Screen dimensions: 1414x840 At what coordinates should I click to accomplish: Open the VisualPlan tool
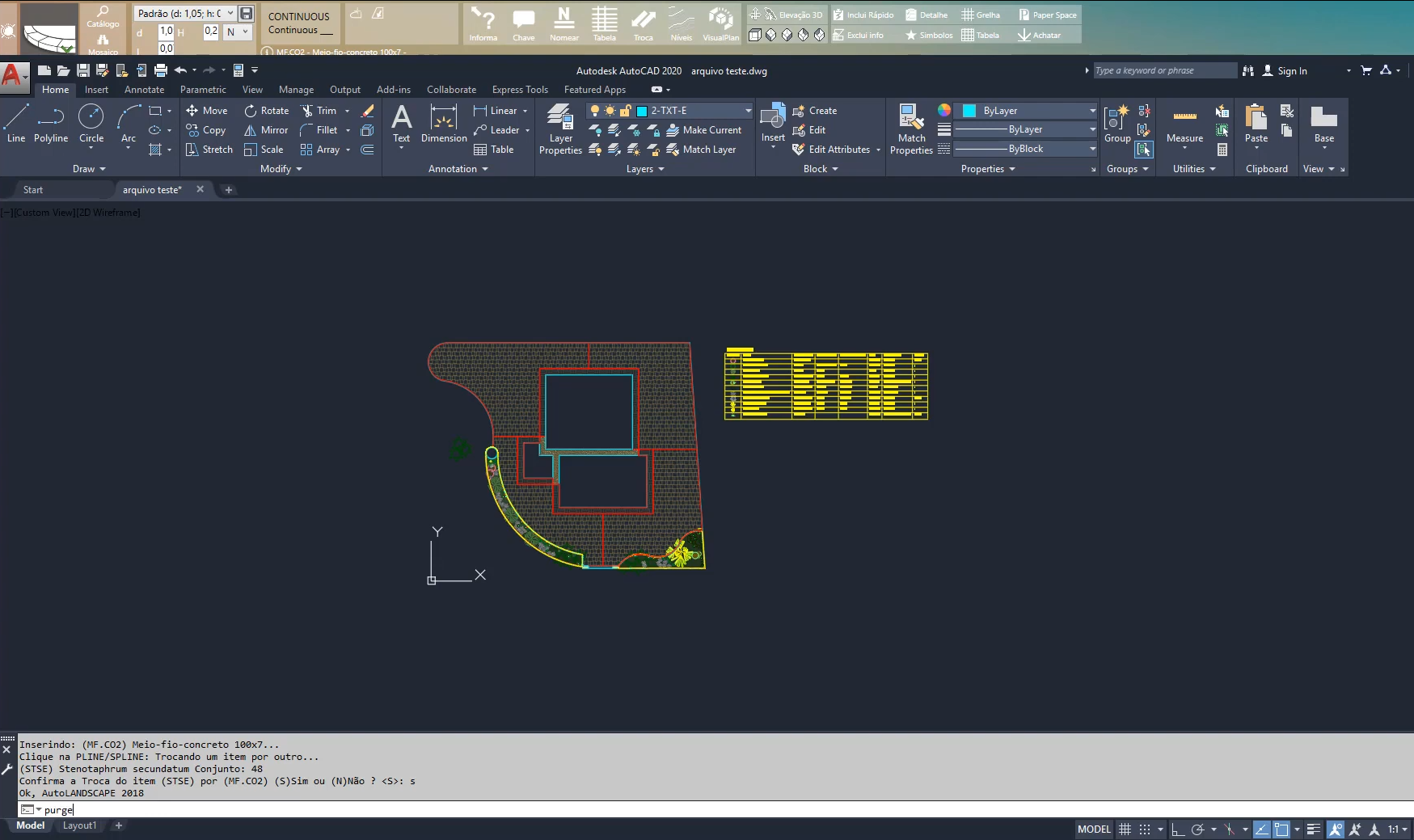(720, 24)
